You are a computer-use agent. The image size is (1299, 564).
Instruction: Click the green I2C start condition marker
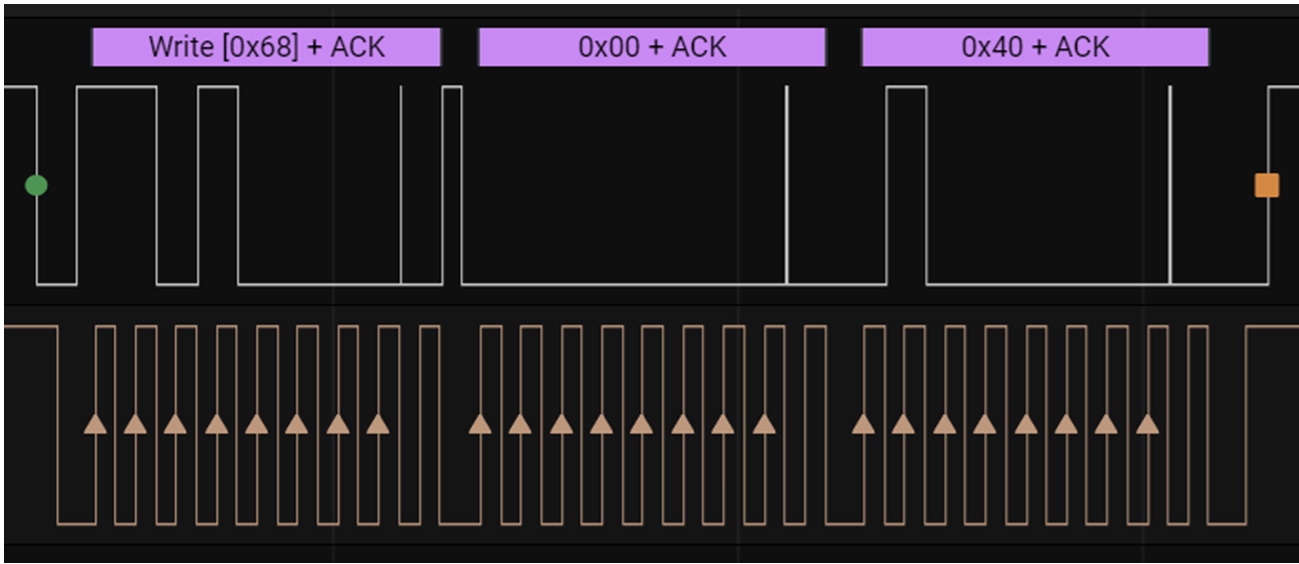(36, 185)
